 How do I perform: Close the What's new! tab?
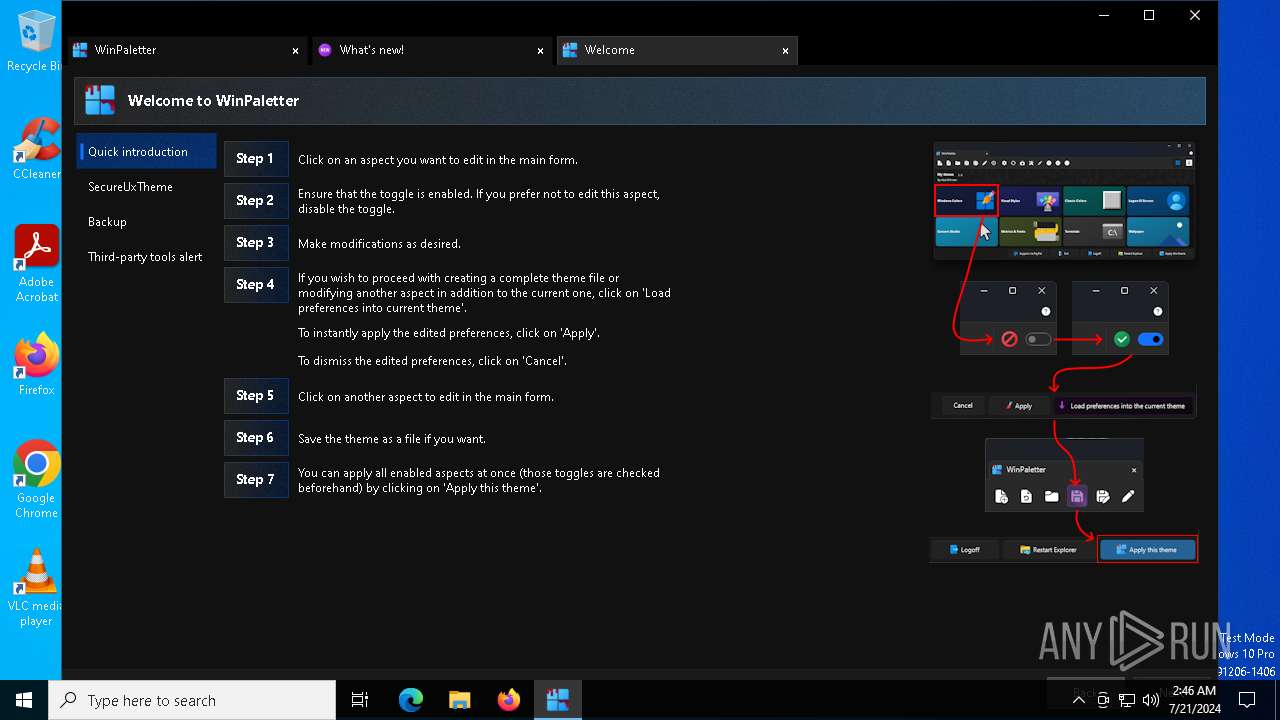click(540, 50)
